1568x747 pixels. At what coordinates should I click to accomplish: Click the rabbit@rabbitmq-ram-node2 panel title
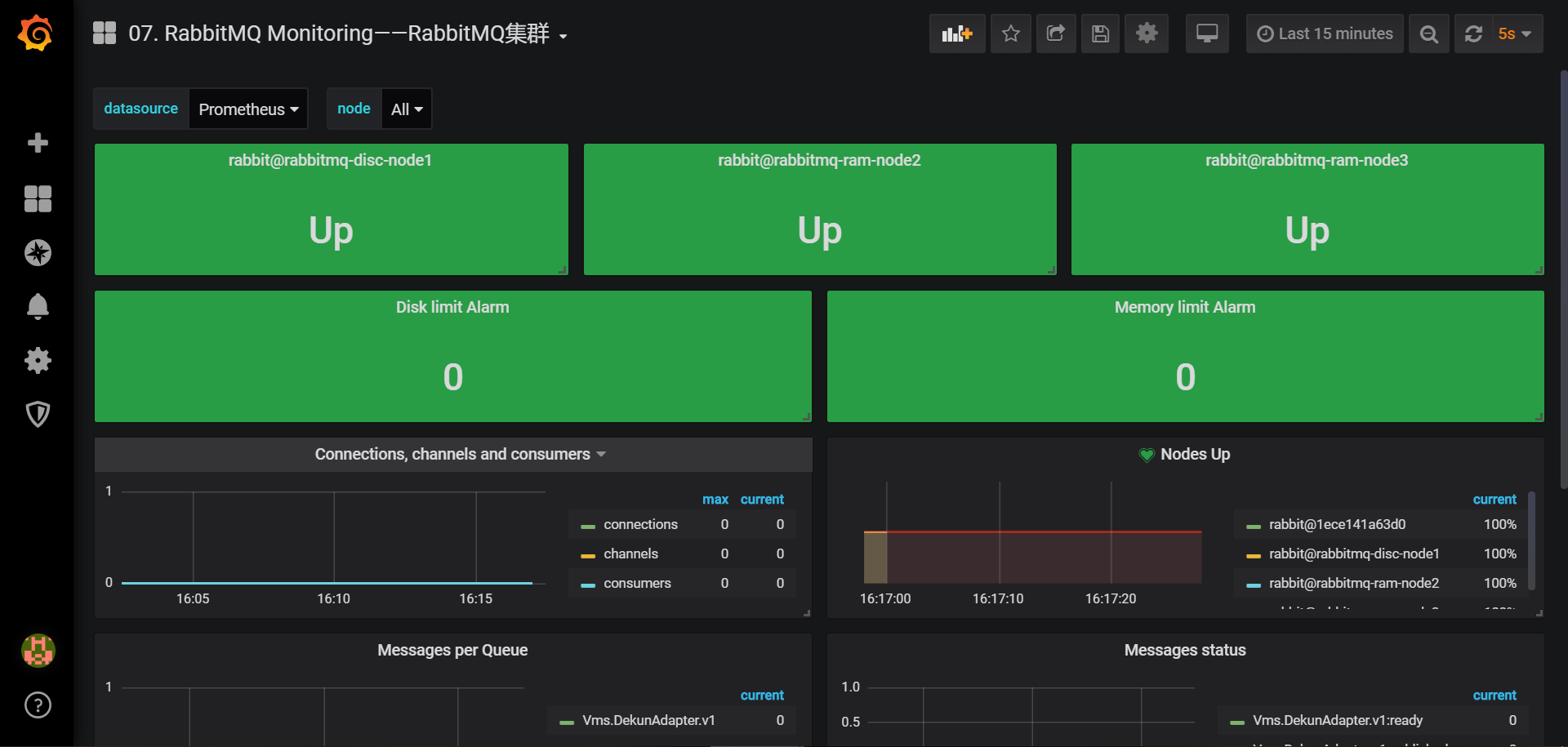(x=819, y=161)
